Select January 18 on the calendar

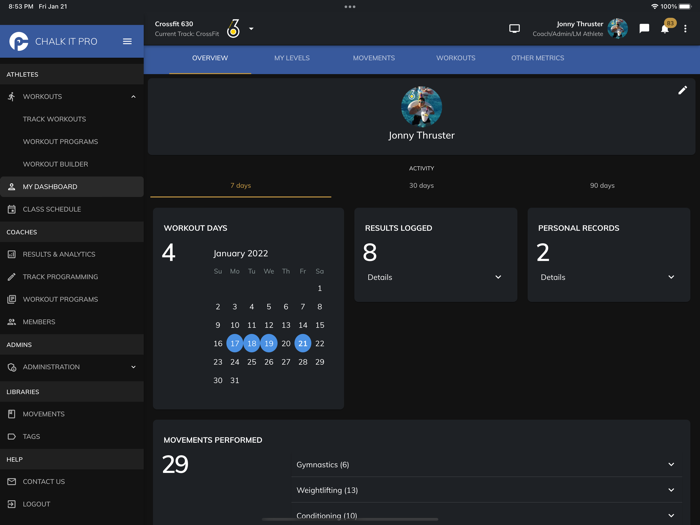(252, 343)
